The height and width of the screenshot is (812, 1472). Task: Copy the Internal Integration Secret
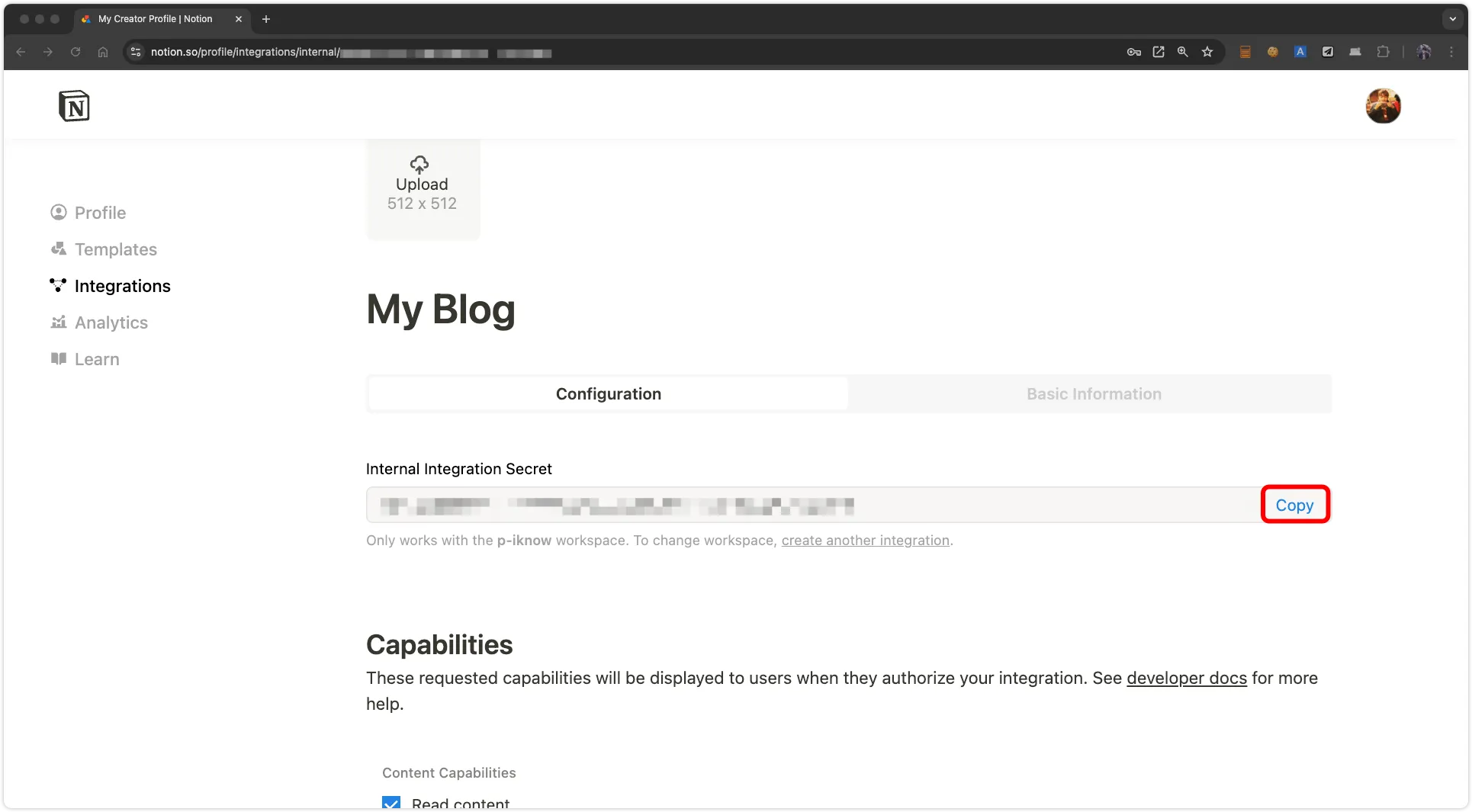coord(1294,505)
